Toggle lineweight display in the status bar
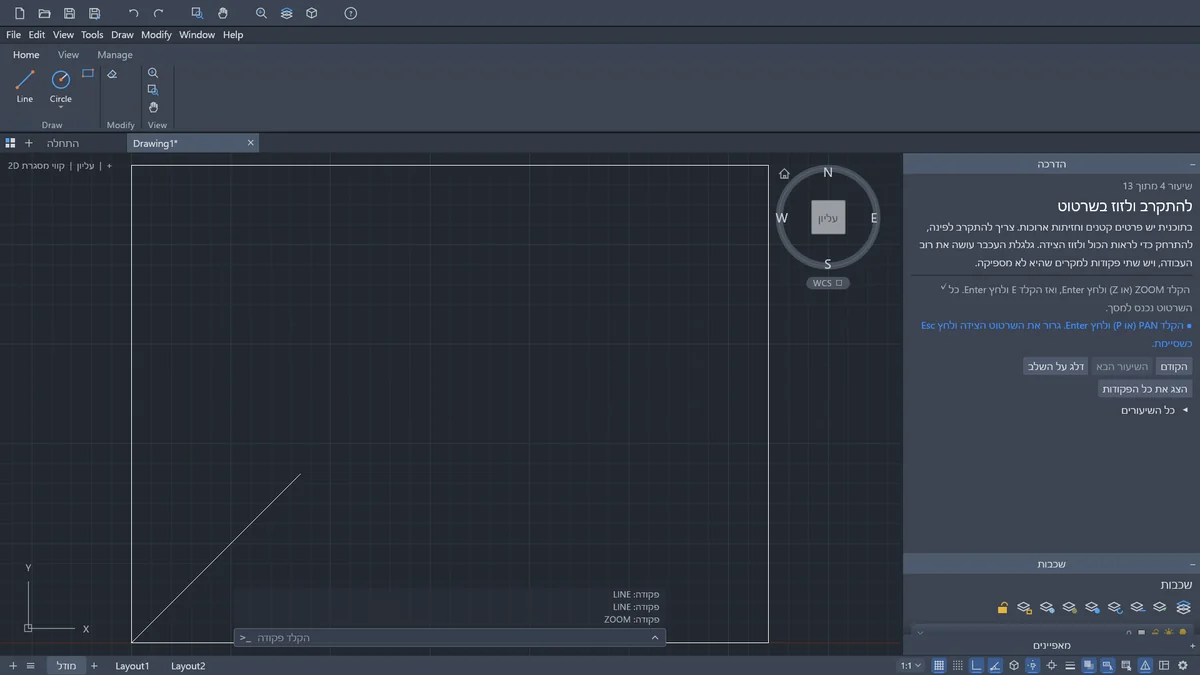Image resolution: width=1200 pixels, height=675 pixels. coord(1070,666)
